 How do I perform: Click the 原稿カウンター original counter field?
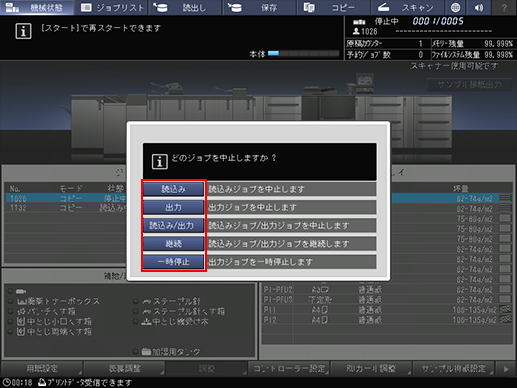(388, 44)
